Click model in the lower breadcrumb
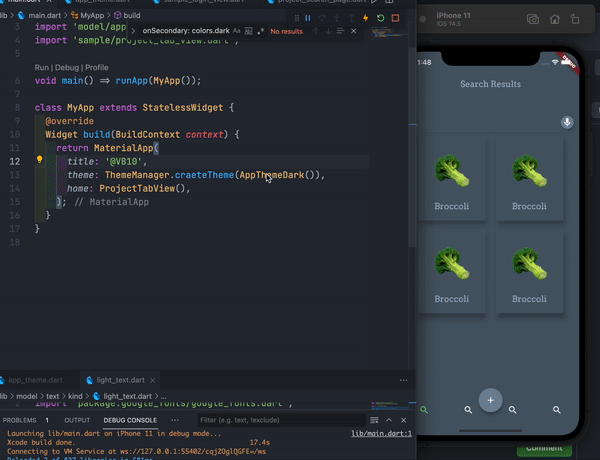 point(26,396)
